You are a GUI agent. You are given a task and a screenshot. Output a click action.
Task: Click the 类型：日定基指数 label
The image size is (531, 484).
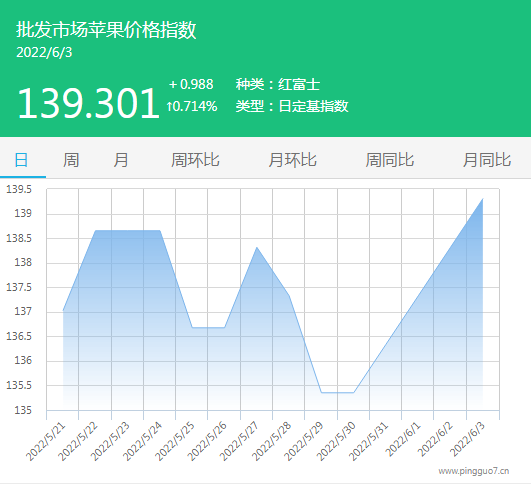tap(292, 106)
